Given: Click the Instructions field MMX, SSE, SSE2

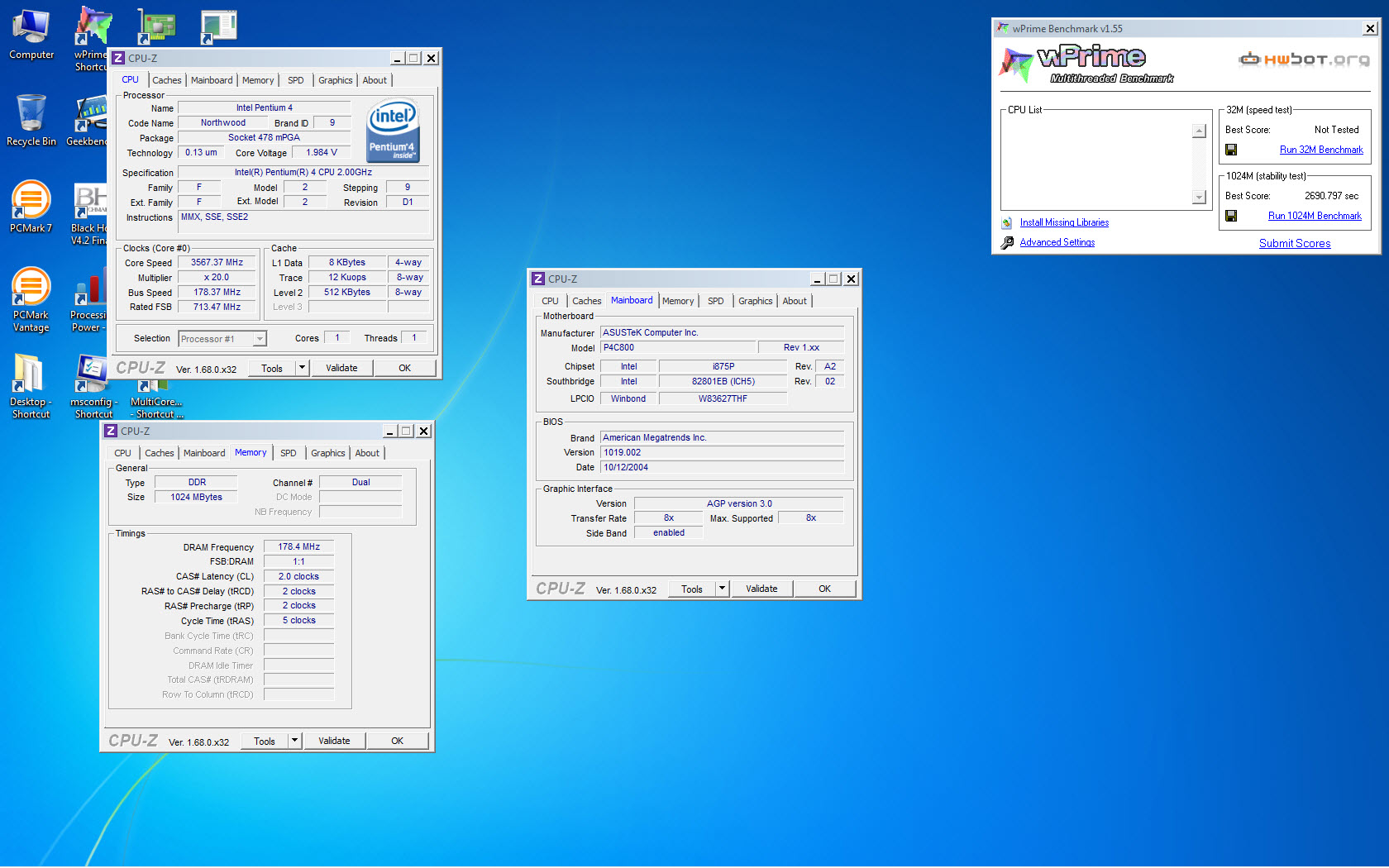Looking at the screenshot, I should [x=303, y=222].
